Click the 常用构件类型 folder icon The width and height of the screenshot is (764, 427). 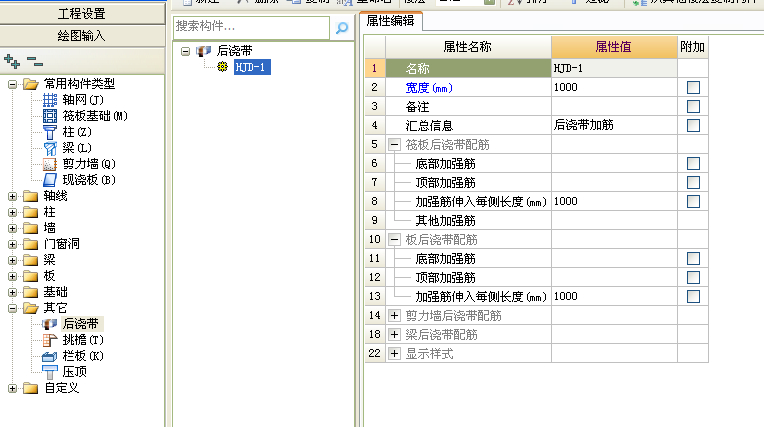31,84
